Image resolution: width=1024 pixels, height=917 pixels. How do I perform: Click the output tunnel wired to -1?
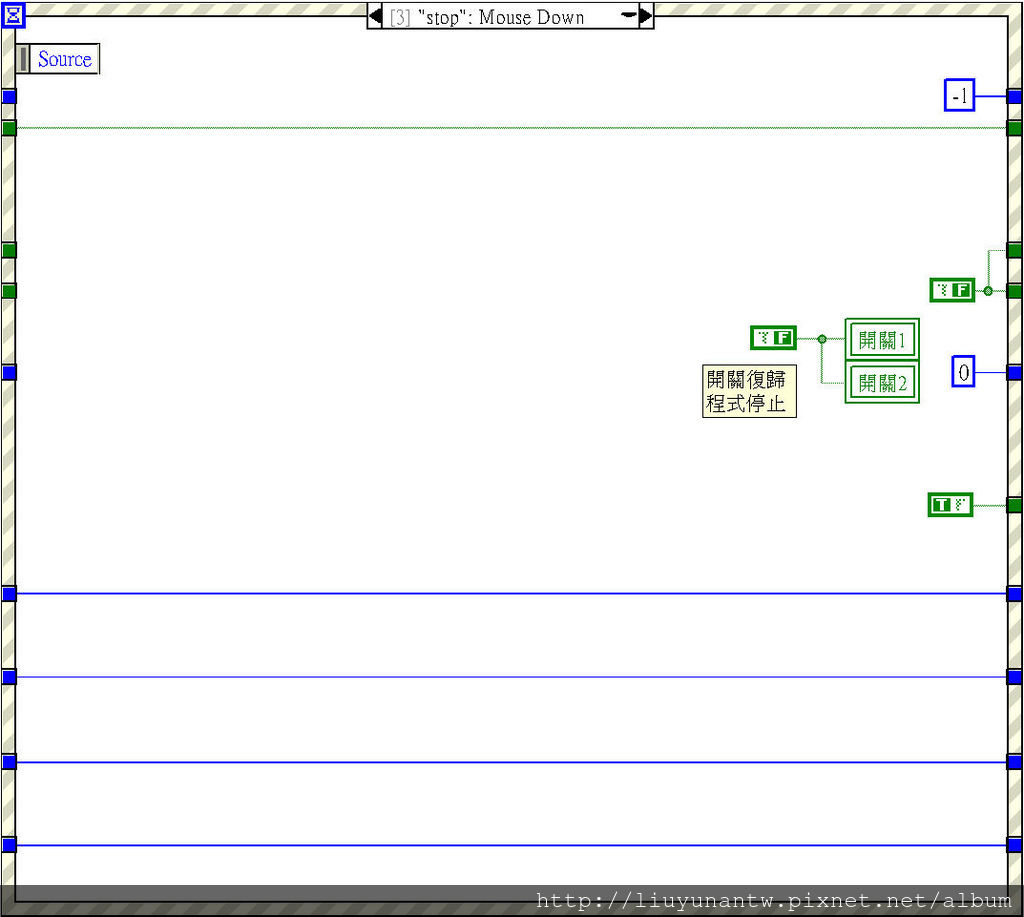click(x=1014, y=97)
